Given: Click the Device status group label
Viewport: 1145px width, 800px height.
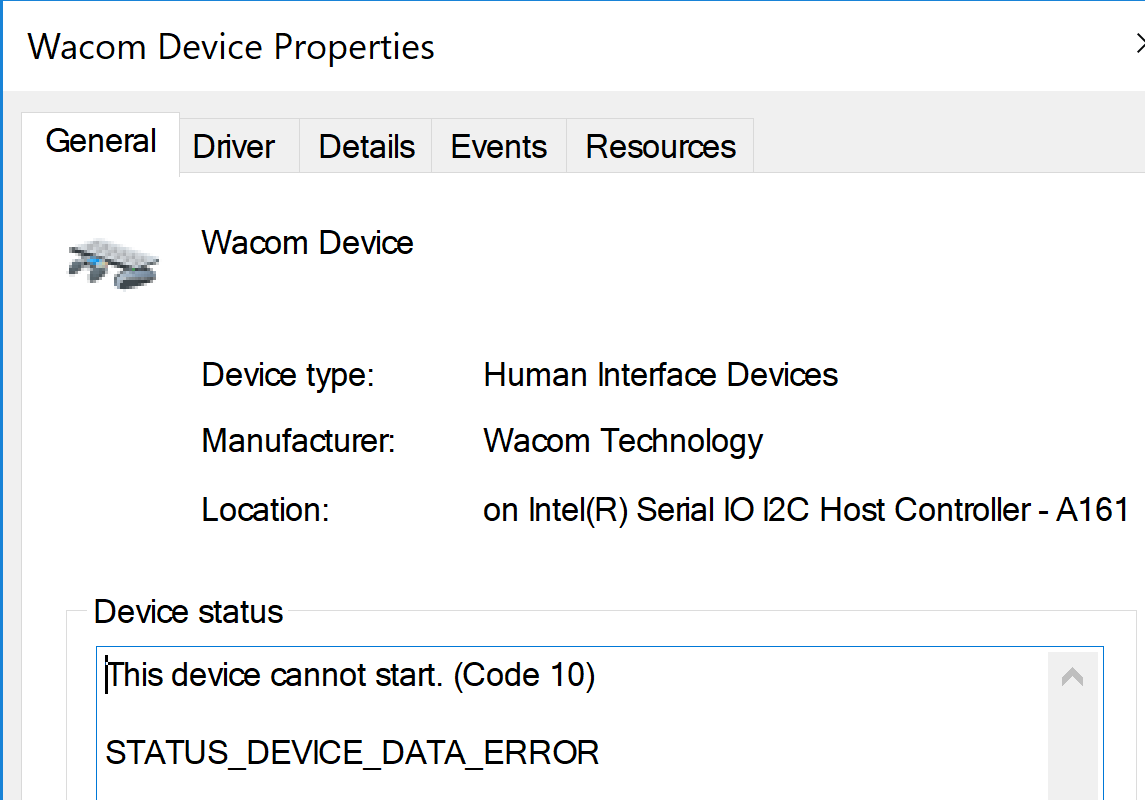Looking at the screenshot, I should coord(188,612).
